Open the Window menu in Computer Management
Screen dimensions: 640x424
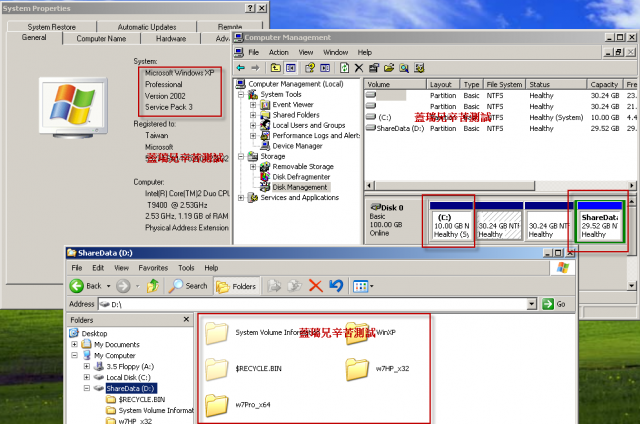(x=336, y=52)
